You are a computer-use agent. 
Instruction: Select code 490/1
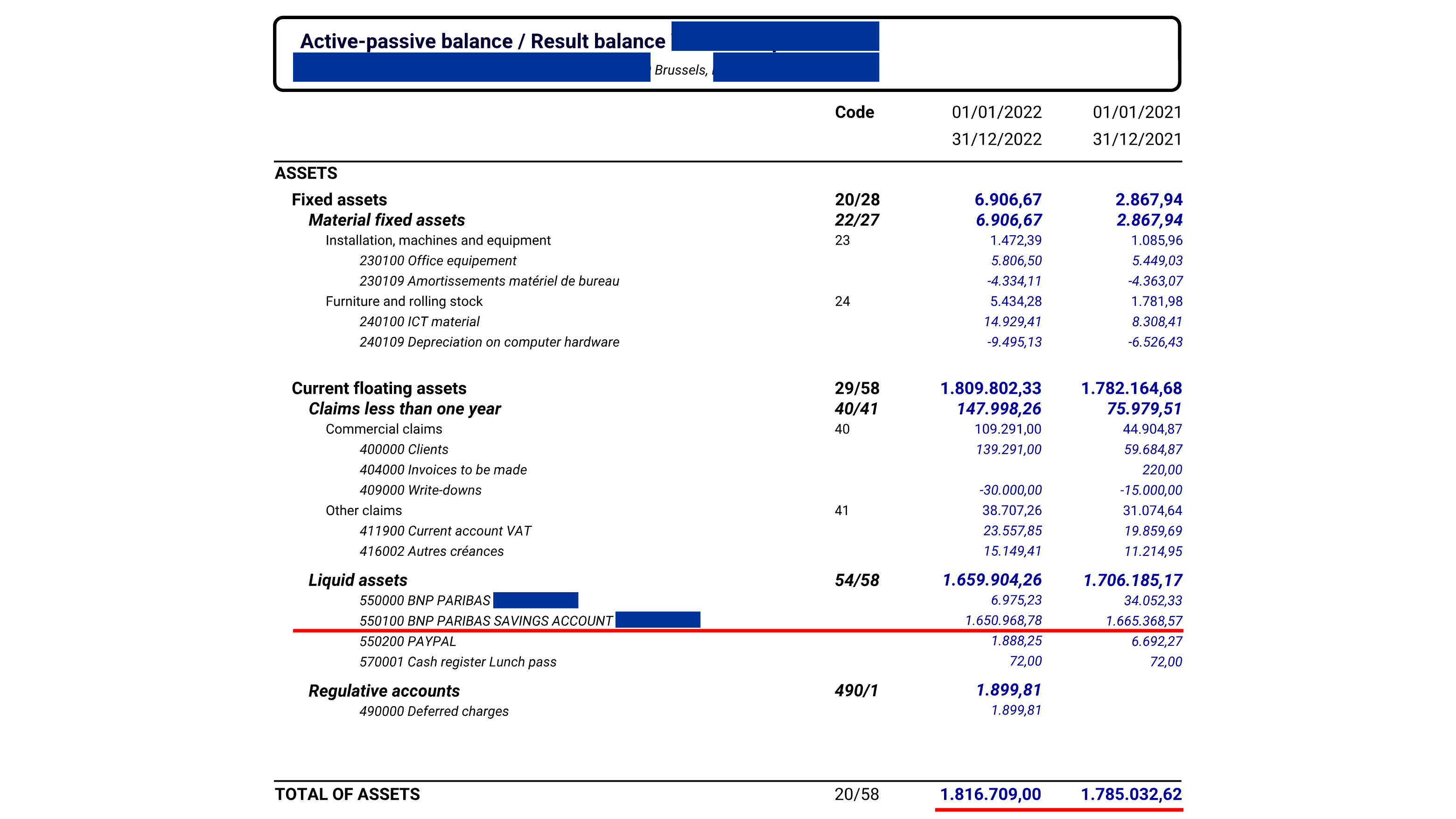pos(856,691)
